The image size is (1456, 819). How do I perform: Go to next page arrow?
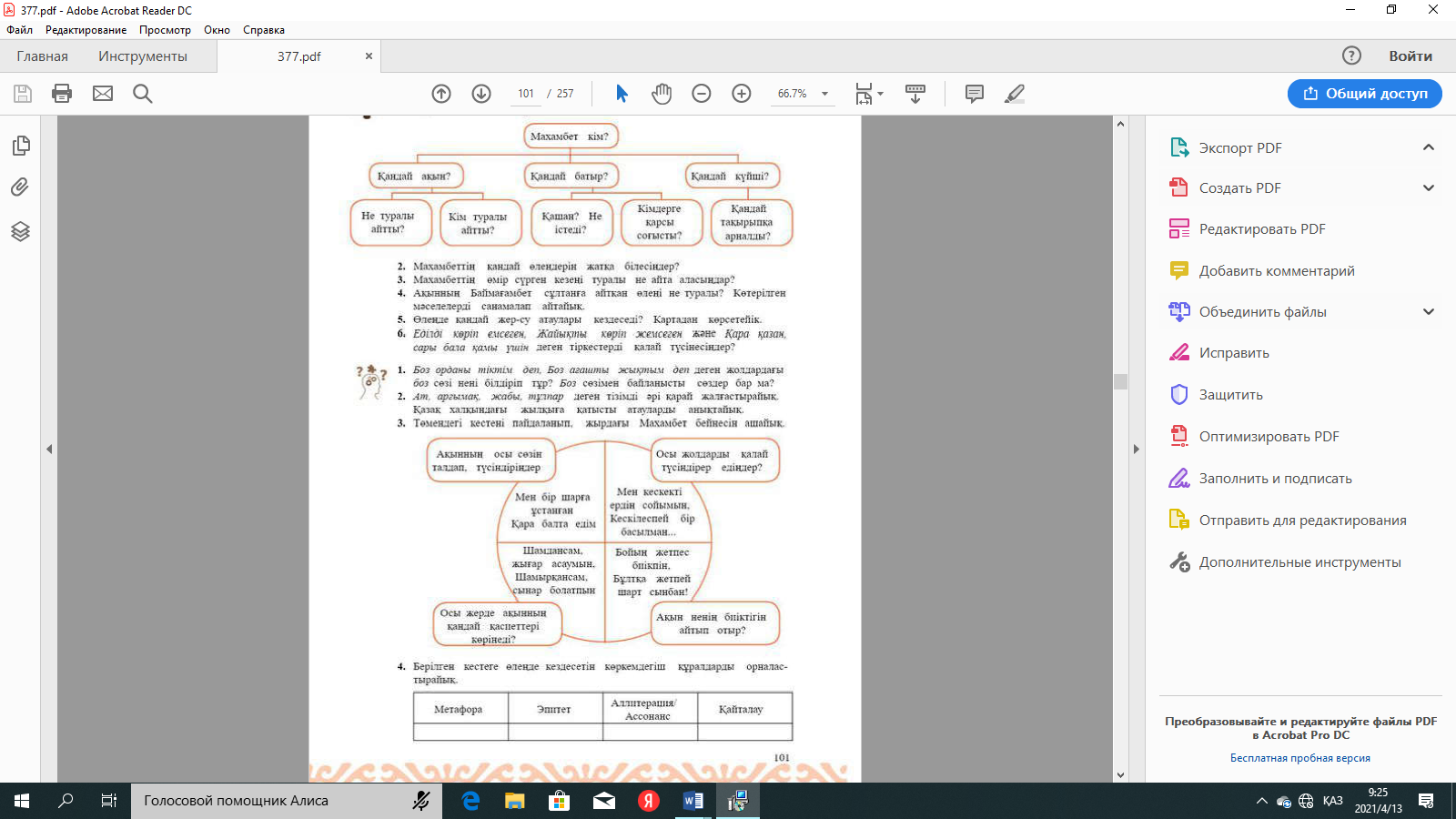pos(481,94)
